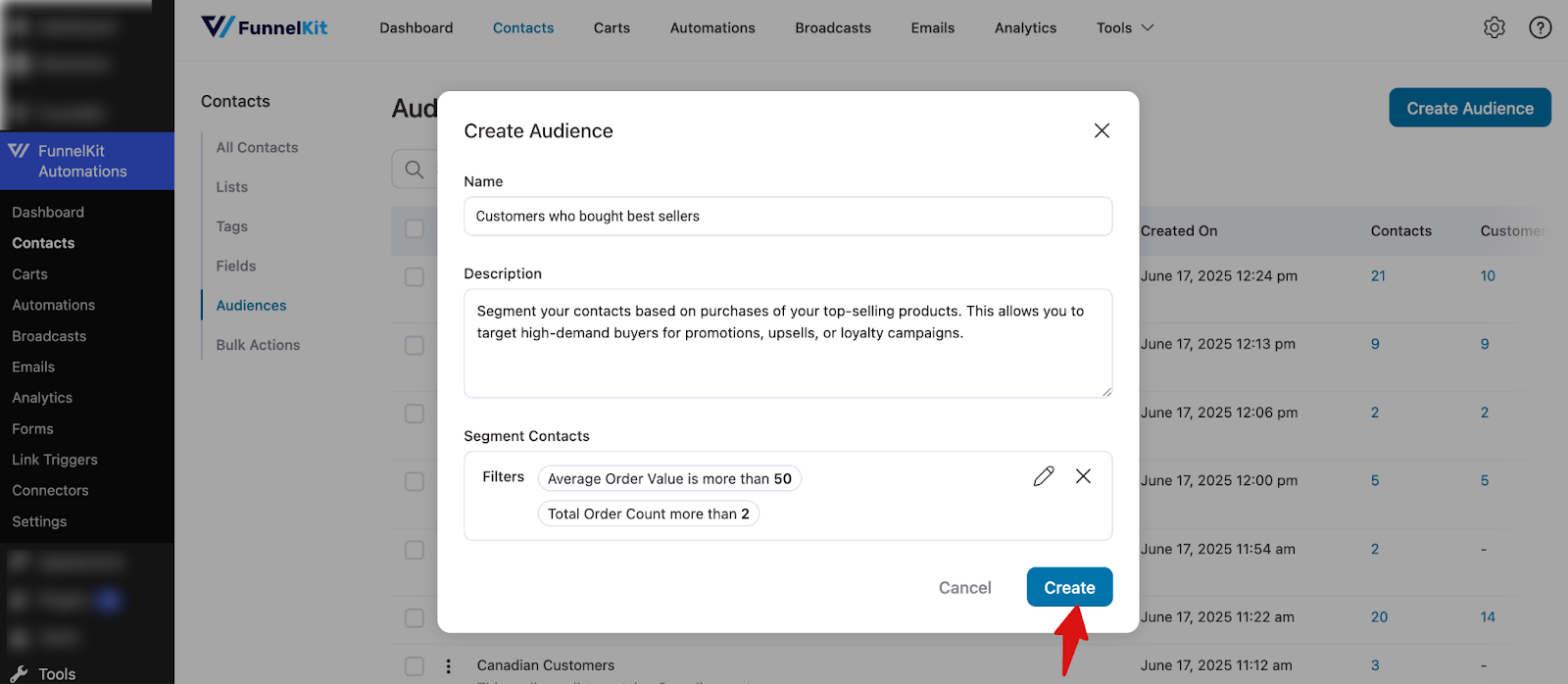Viewport: 1568px width, 684px height.
Task: Click the Contacts column header
Action: (x=1400, y=231)
